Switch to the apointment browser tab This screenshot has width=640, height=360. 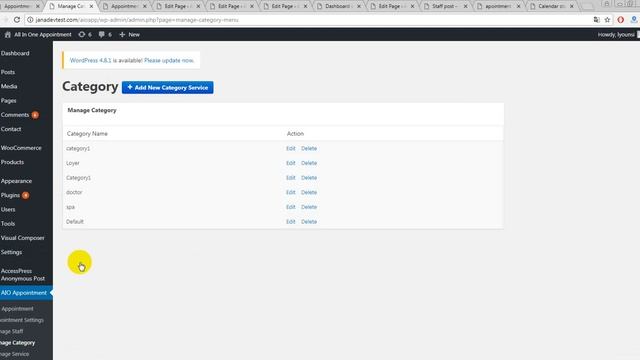[x=498, y=6]
